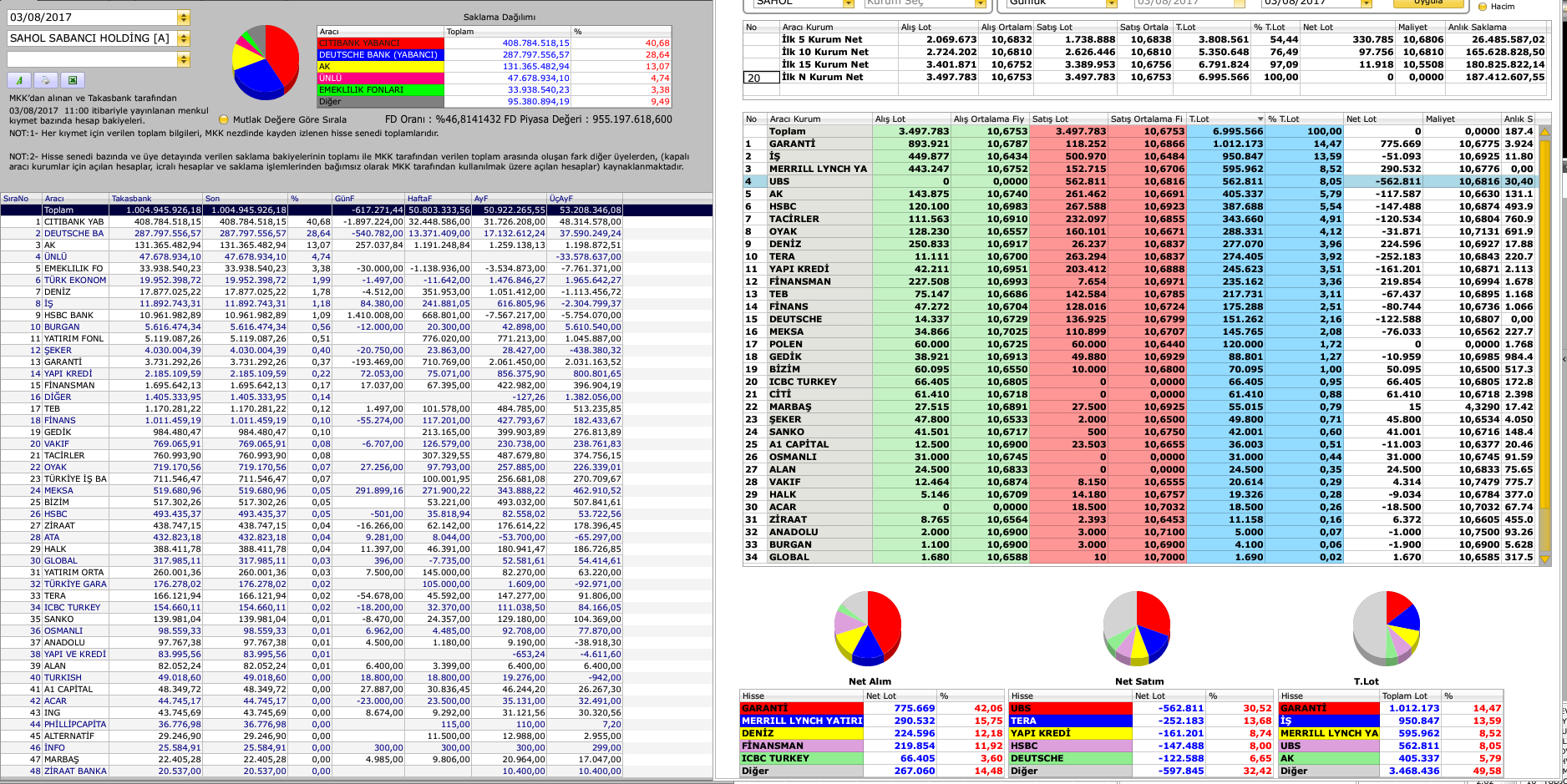Screen dimensions: 1567x784
Task: Select the A1 CAPİTAL row 25 in broker table
Action: tap(1139, 444)
